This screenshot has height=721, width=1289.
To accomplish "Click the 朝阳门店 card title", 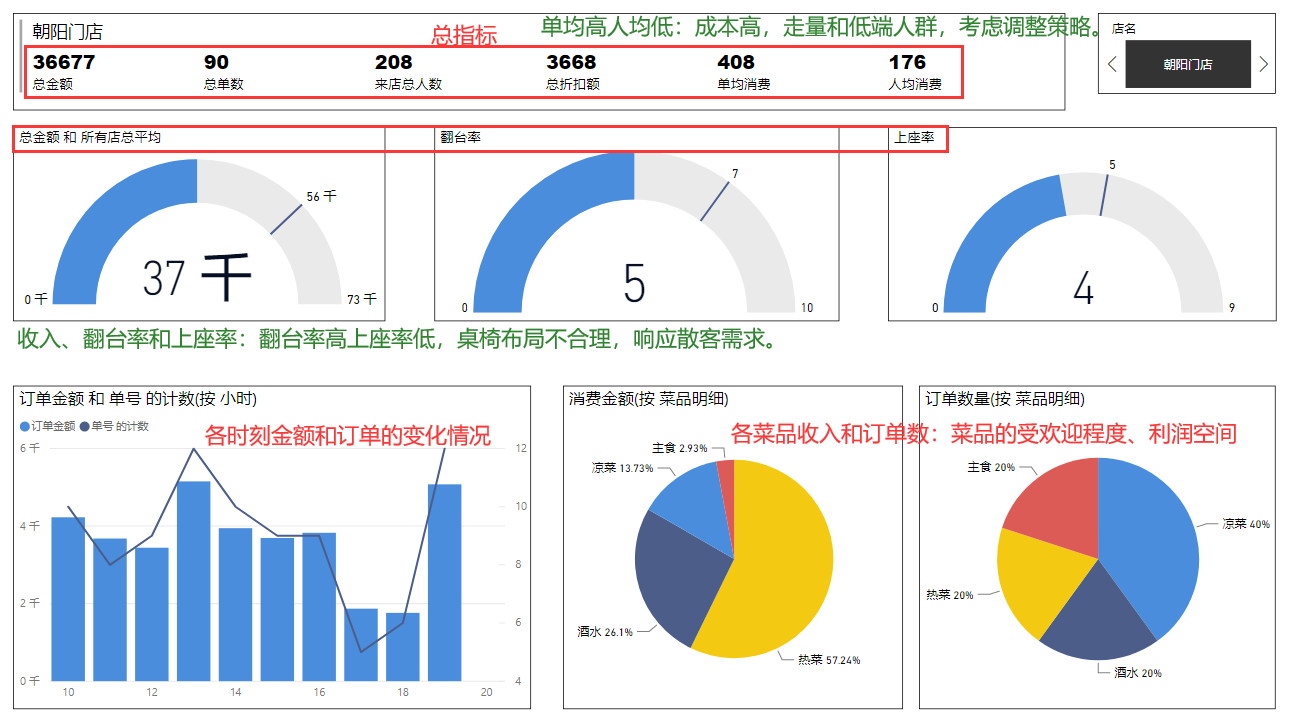I will coord(67,32).
